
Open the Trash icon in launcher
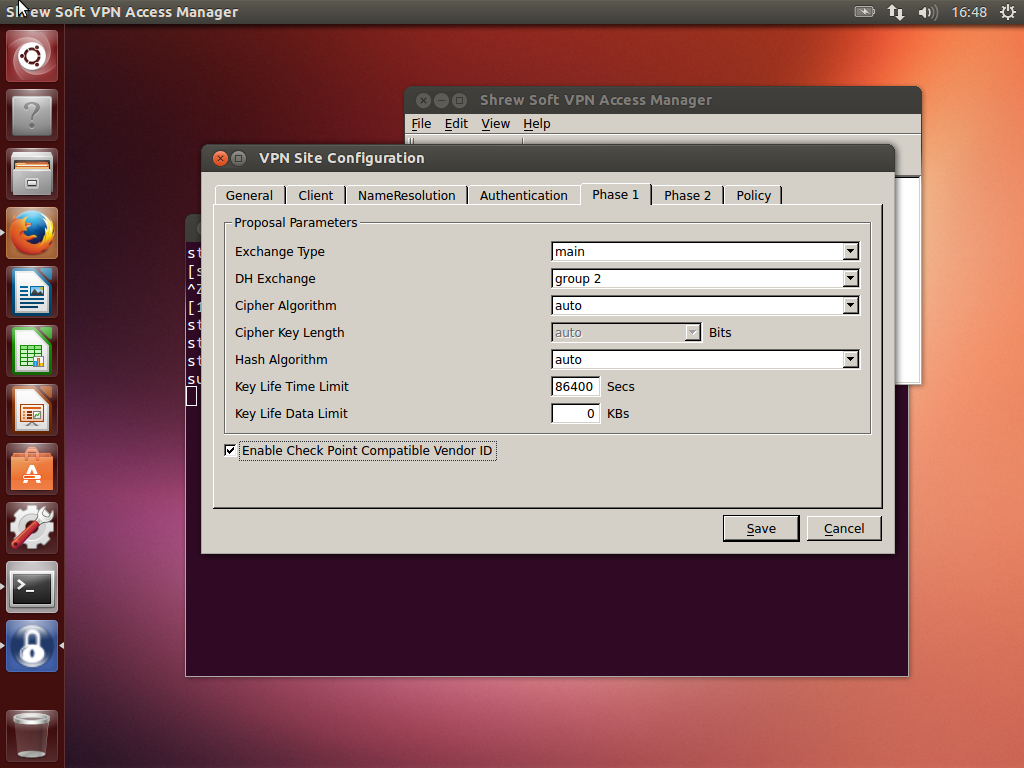32,735
